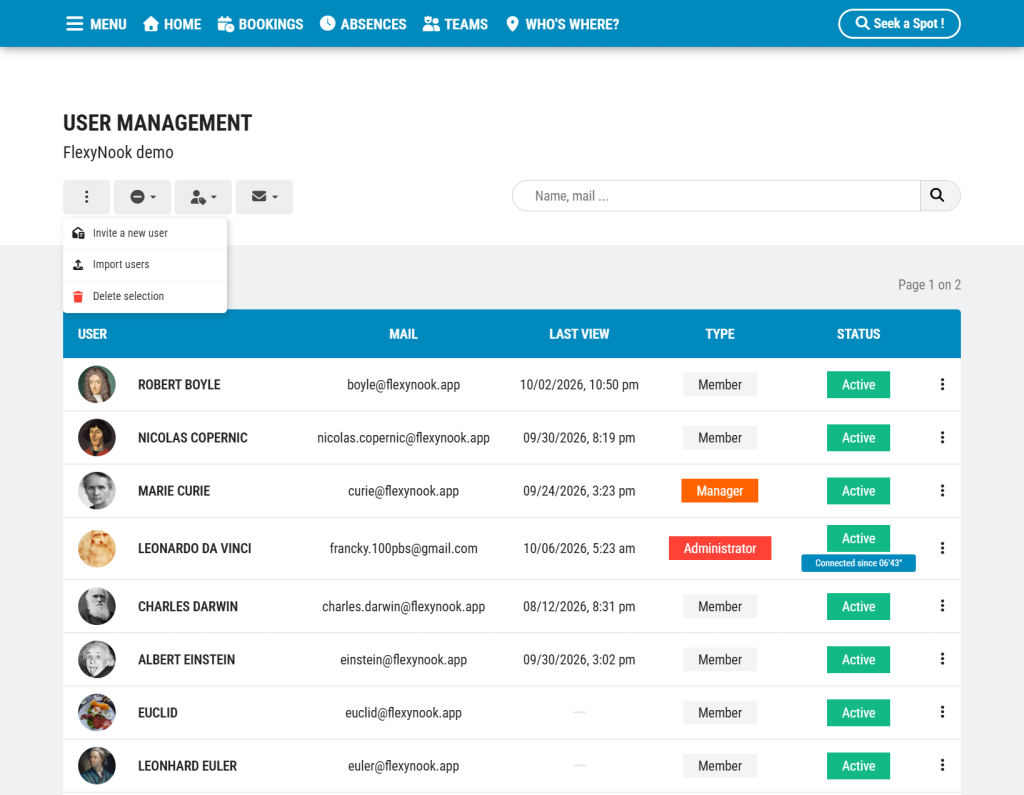The image size is (1024, 795).
Task: Click Euclid's Active status badge
Action: 858,713
